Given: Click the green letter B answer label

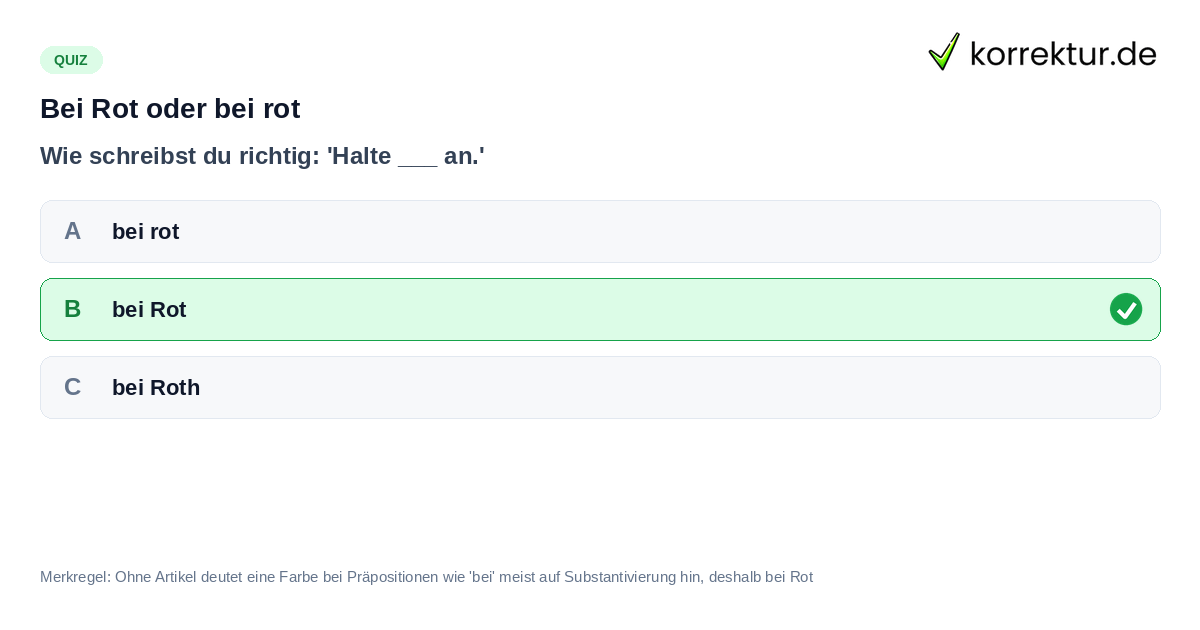Looking at the screenshot, I should (x=72, y=309).
